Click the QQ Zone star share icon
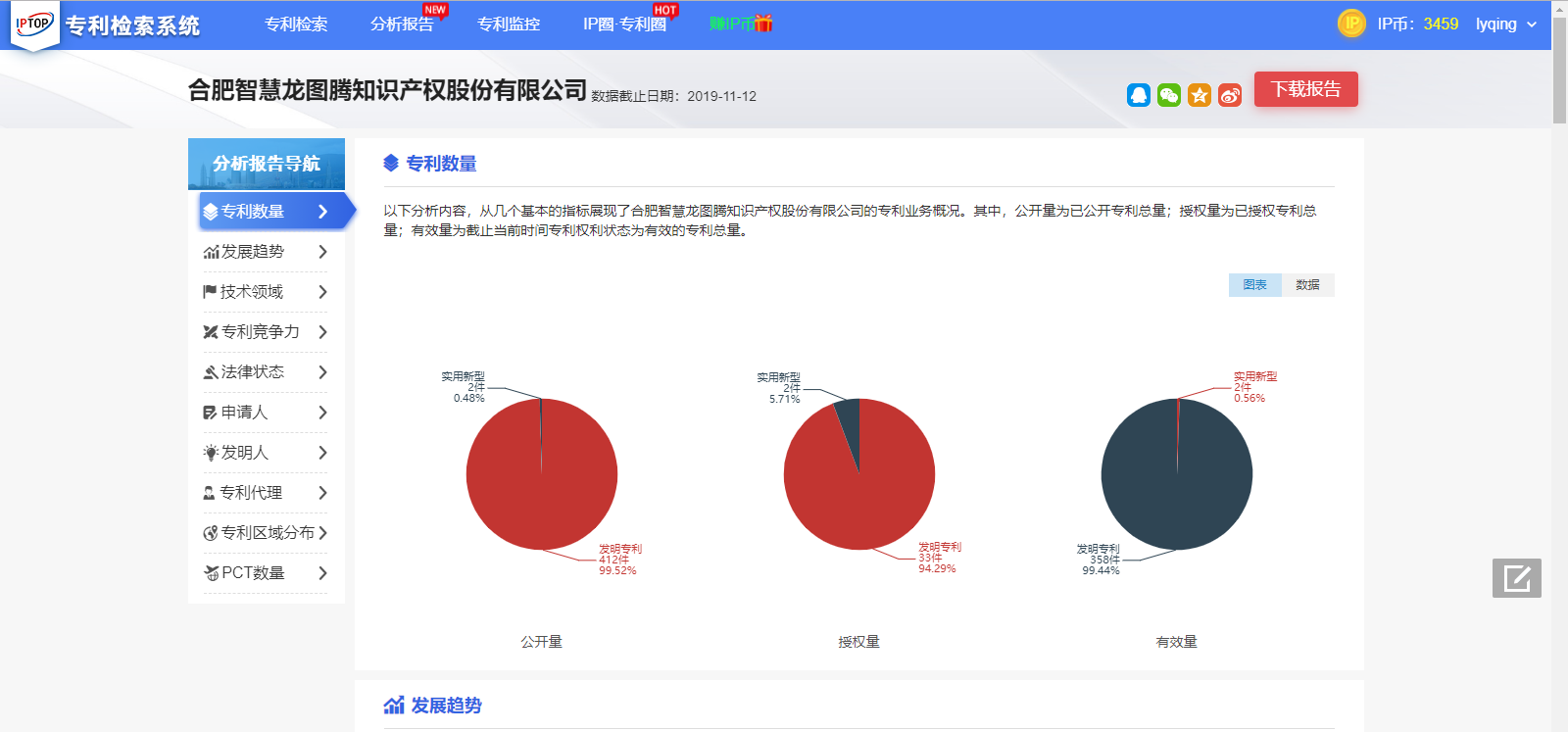The image size is (1568, 732). click(x=1200, y=95)
